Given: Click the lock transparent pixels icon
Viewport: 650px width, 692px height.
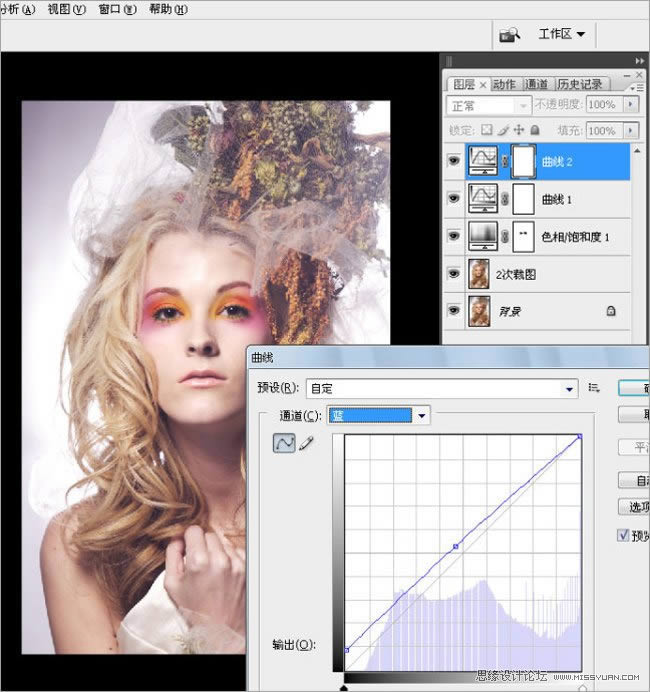Looking at the screenshot, I should pos(487,130).
